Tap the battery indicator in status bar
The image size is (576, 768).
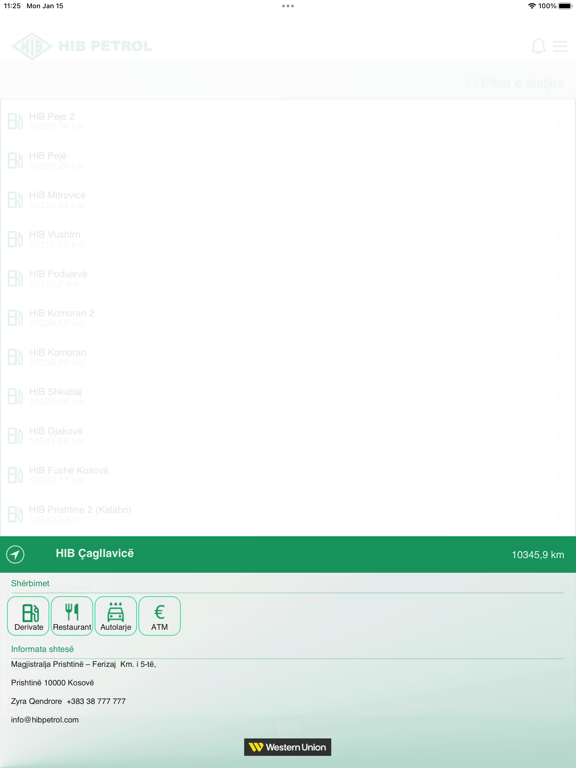[565, 6]
